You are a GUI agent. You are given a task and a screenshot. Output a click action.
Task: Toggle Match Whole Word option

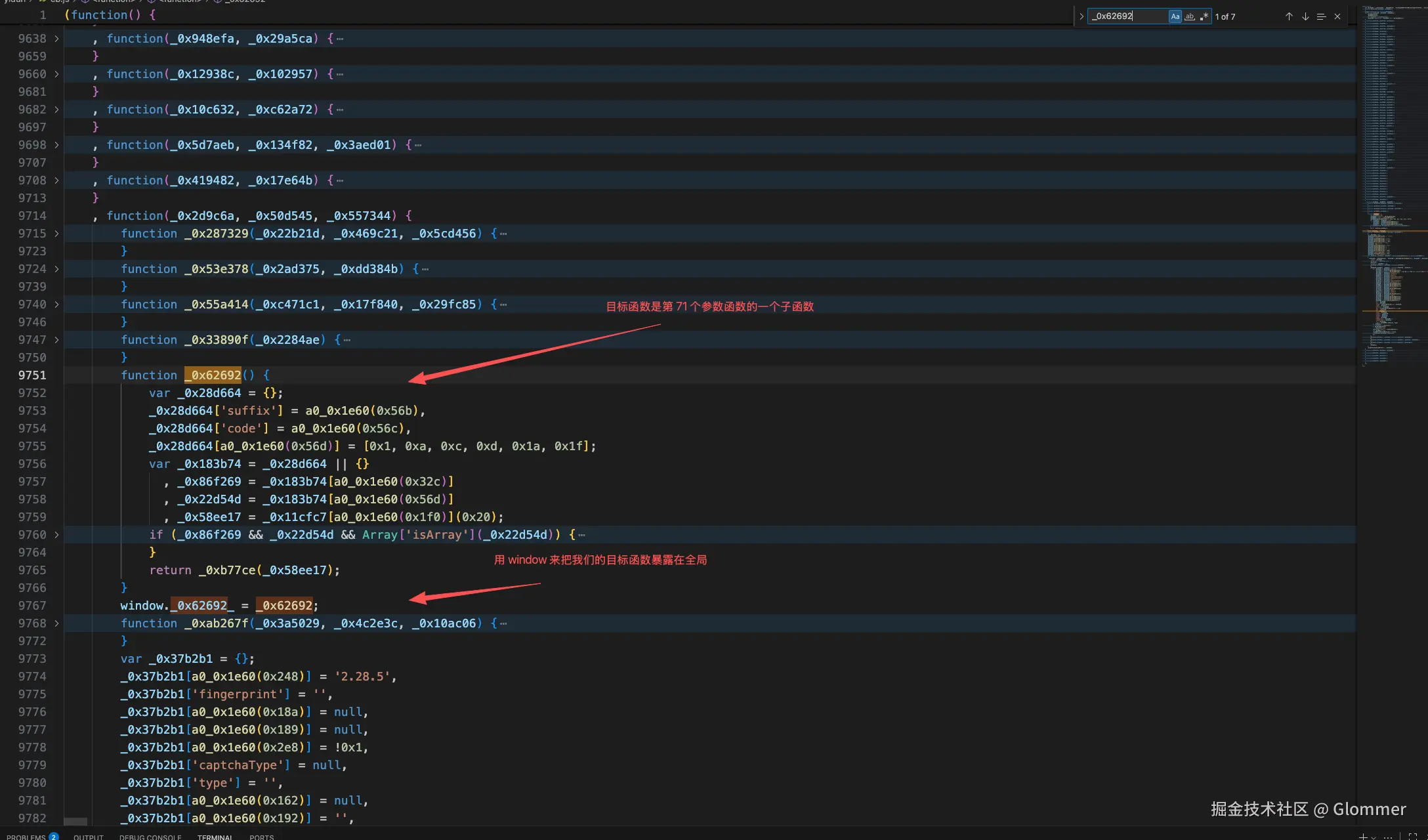point(1189,16)
